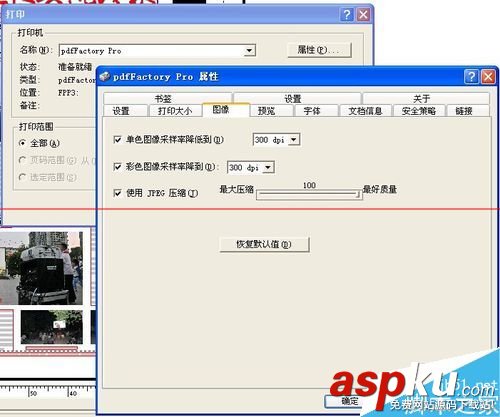Open color image 300 dpi dropdown
Image resolution: width=500 pixels, height=417 pixels.
click(251, 167)
